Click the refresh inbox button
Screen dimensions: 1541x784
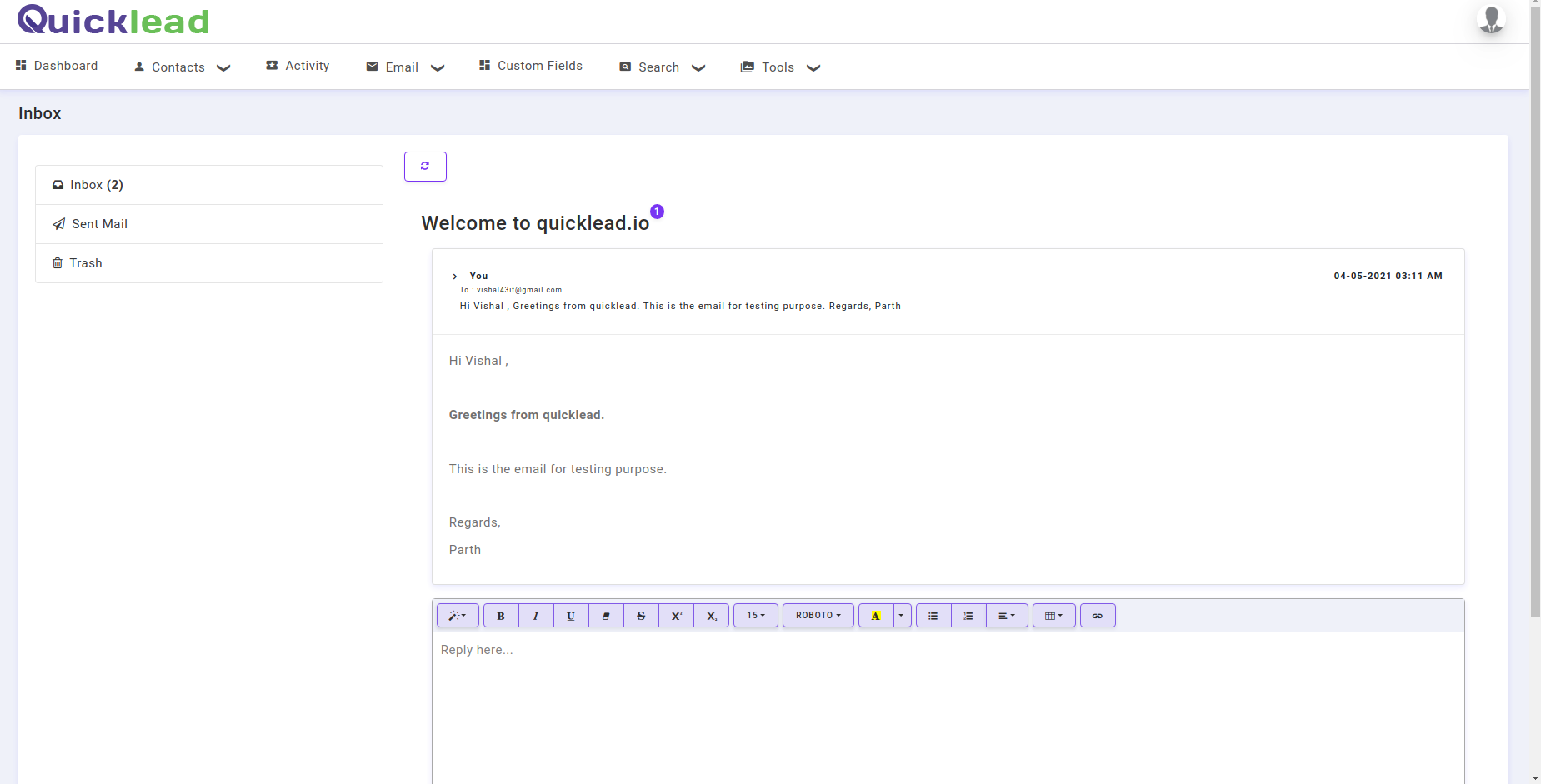[x=425, y=167]
